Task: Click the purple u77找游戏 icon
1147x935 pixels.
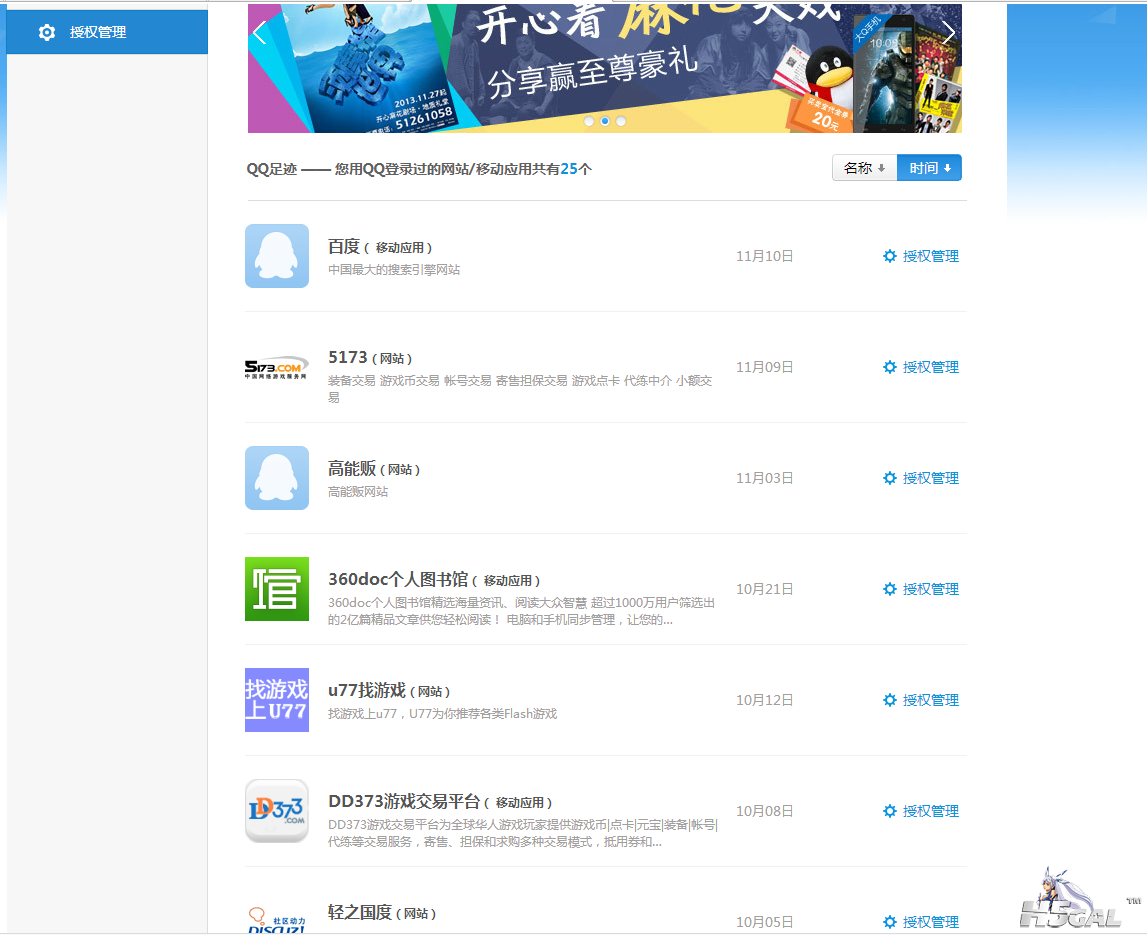Action: (x=277, y=700)
